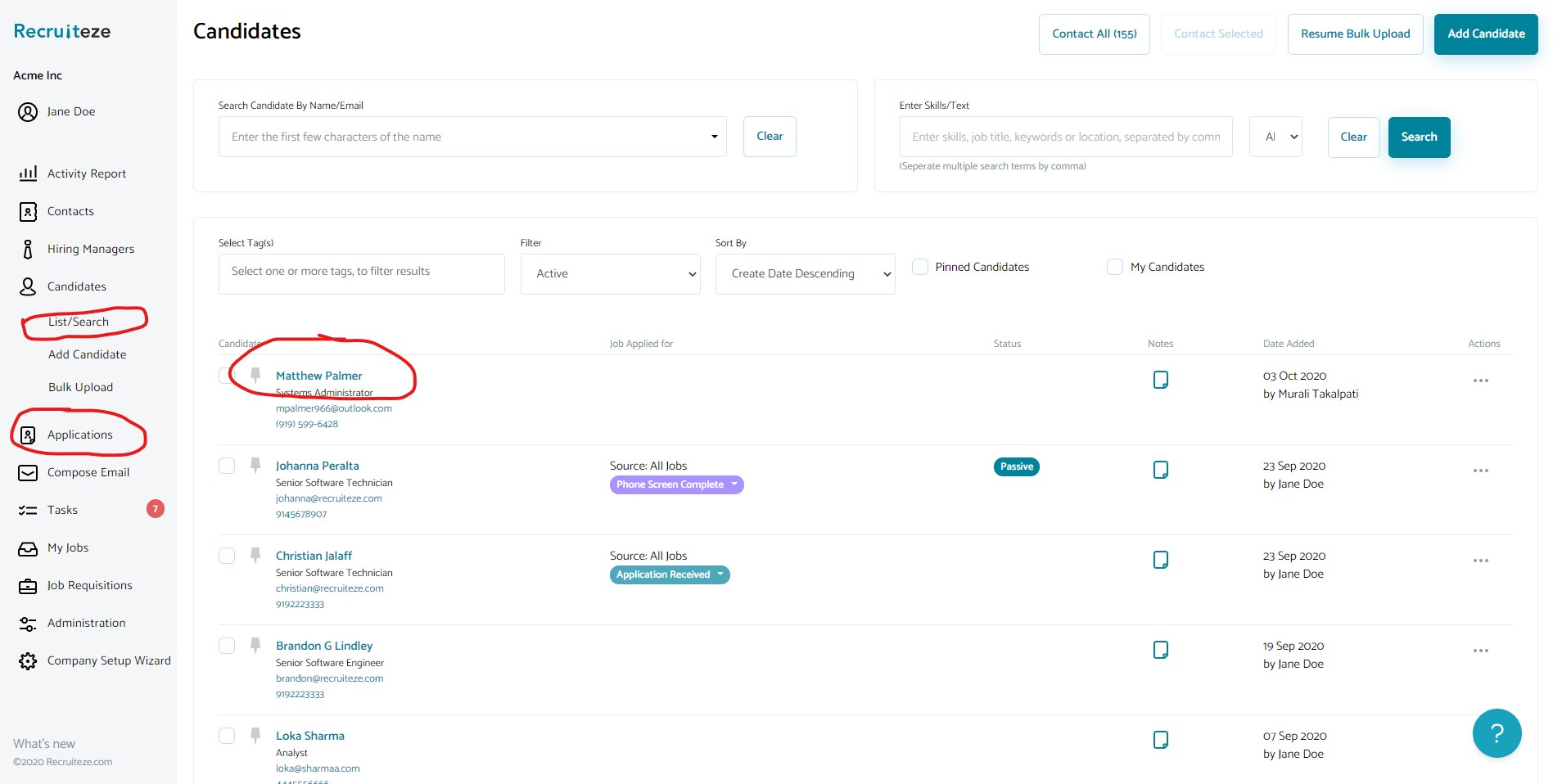The height and width of the screenshot is (784, 1553).
Task: Open Tasks from the sidebar
Action: point(61,510)
